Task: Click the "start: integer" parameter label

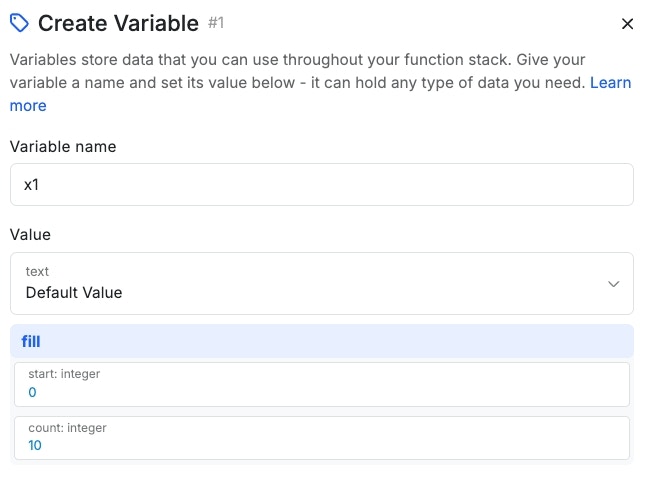Action: (x=64, y=374)
